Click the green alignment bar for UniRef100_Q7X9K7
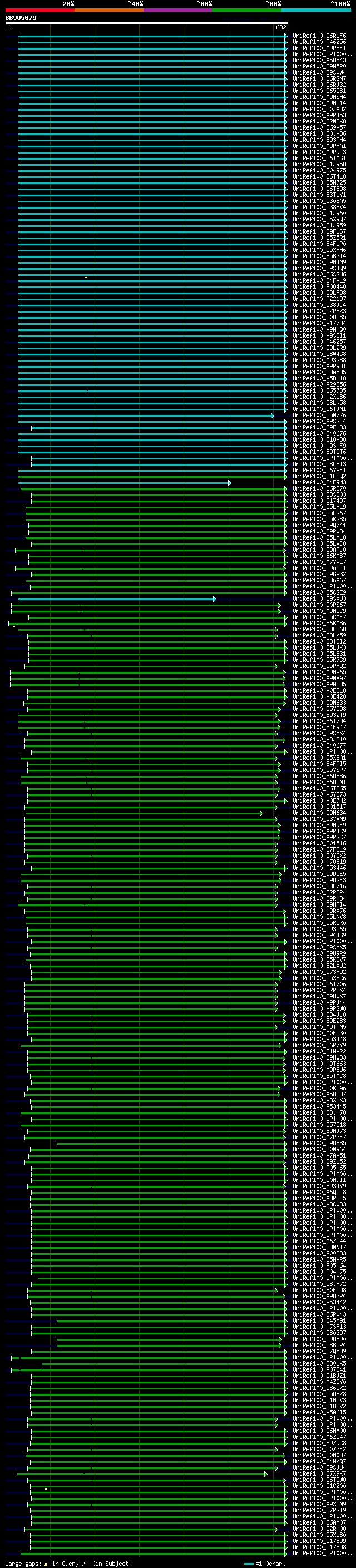 point(141,1474)
